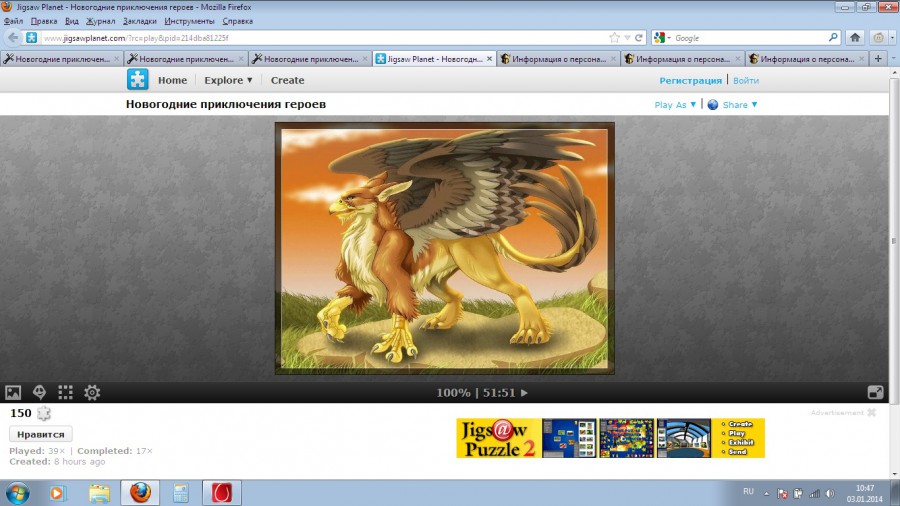The image size is (900, 506).
Task: Click the network signal tray icon
Action: click(x=814, y=493)
